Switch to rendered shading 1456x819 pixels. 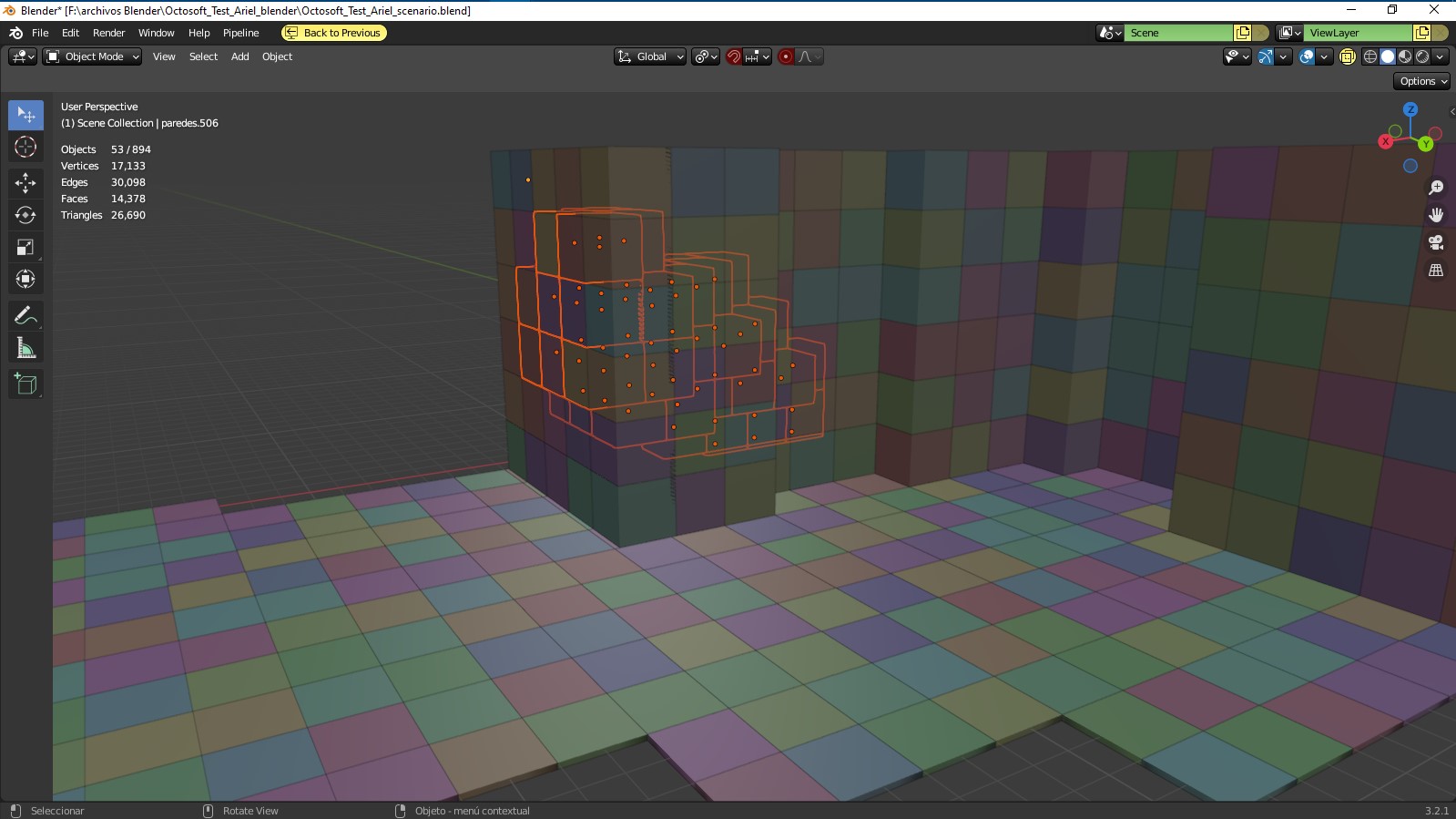point(1422,56)
